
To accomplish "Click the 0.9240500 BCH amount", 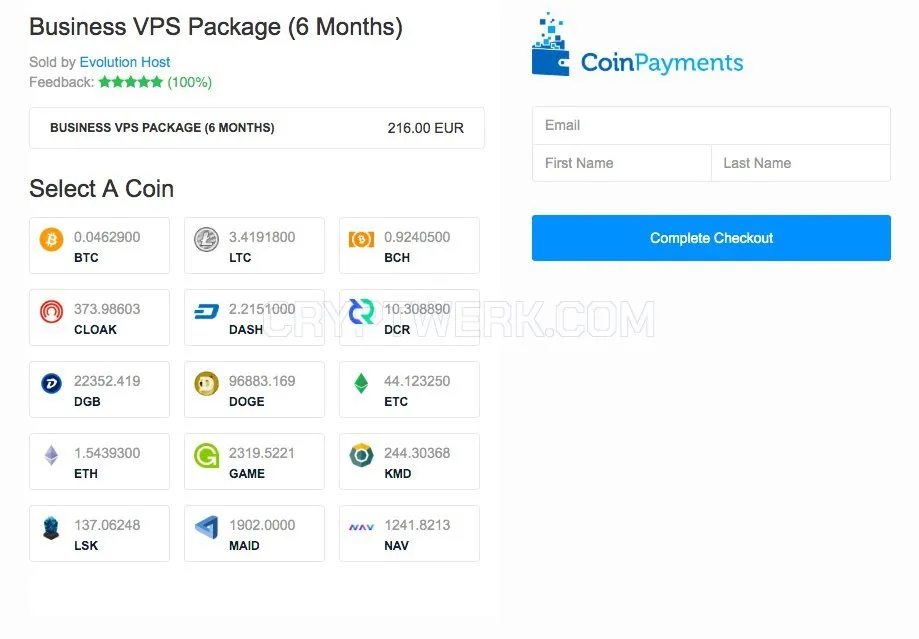I will point(417,237).
